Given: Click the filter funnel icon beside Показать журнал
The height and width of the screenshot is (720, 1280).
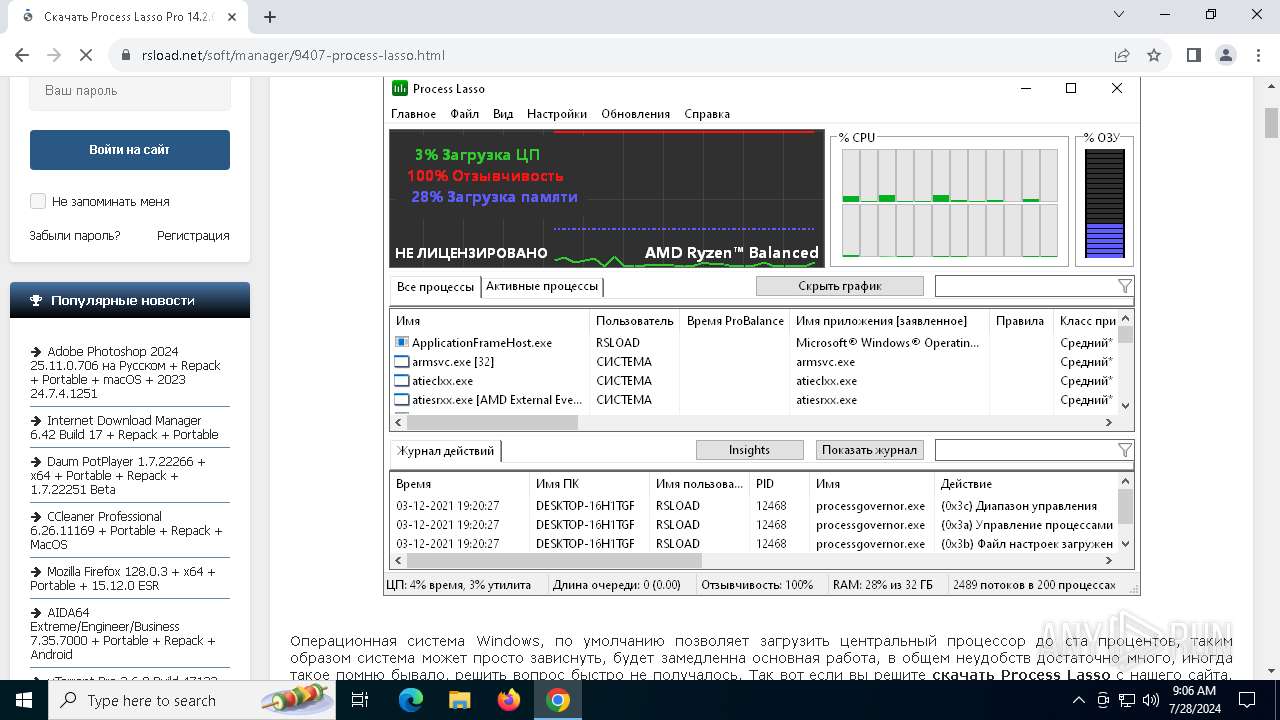Looking at the screenshot, I should tap(1125, 450).
